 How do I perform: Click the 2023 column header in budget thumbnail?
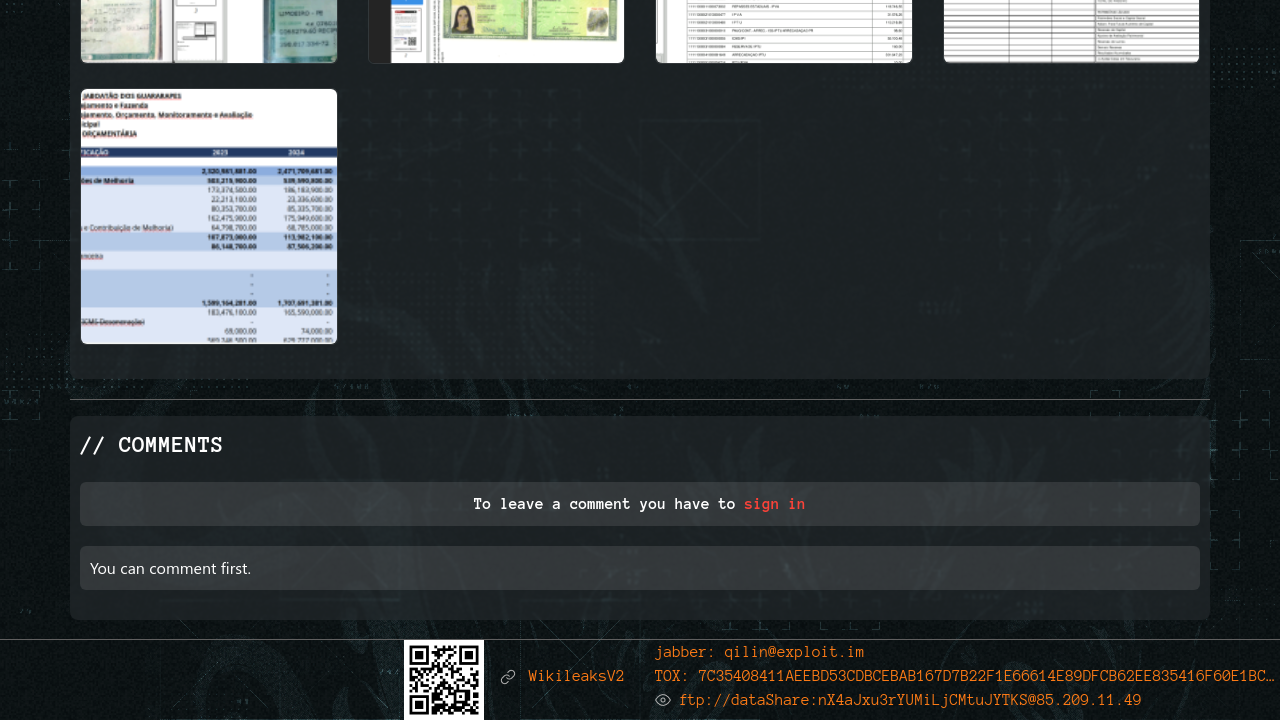(x=220, y=153)
